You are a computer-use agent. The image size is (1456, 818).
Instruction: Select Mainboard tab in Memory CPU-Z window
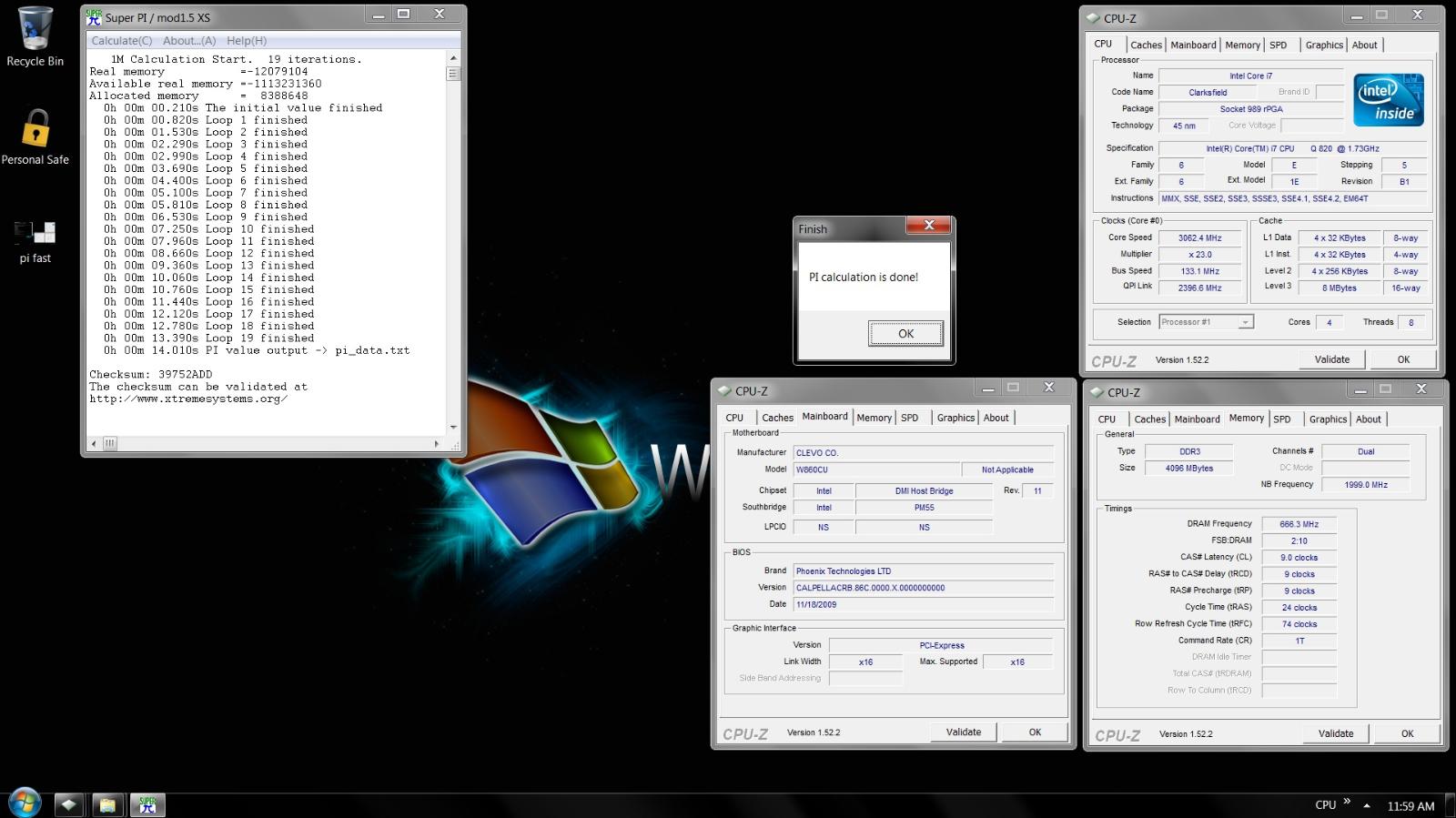click(1197, 419)
